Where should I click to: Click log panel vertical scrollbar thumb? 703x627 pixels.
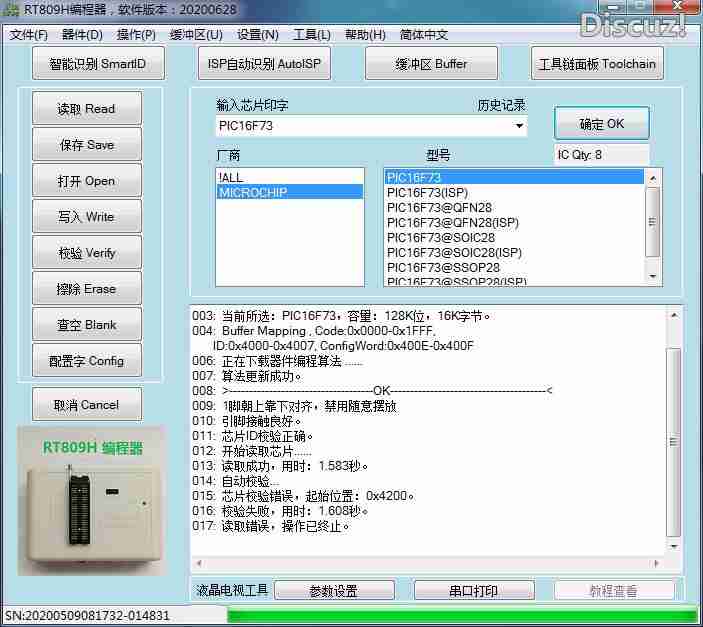[673, 442]
